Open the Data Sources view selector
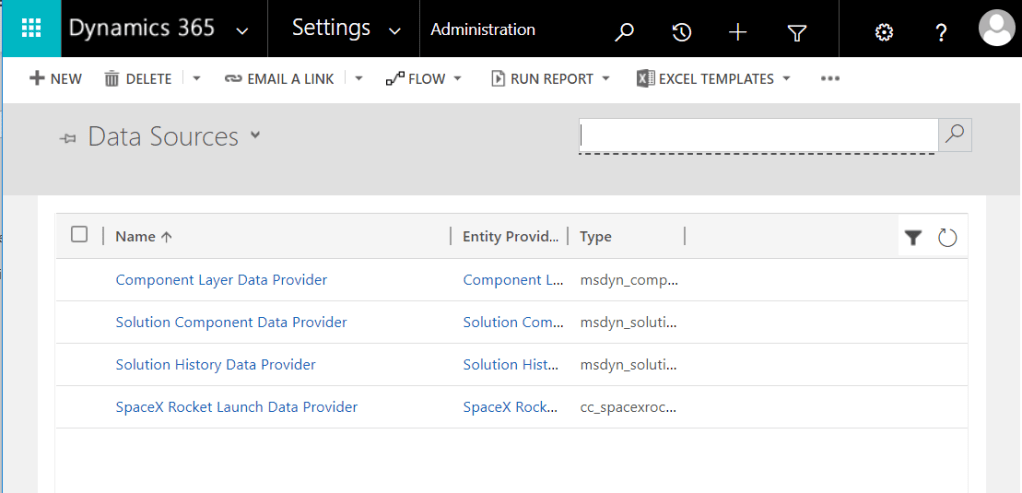 255,135
